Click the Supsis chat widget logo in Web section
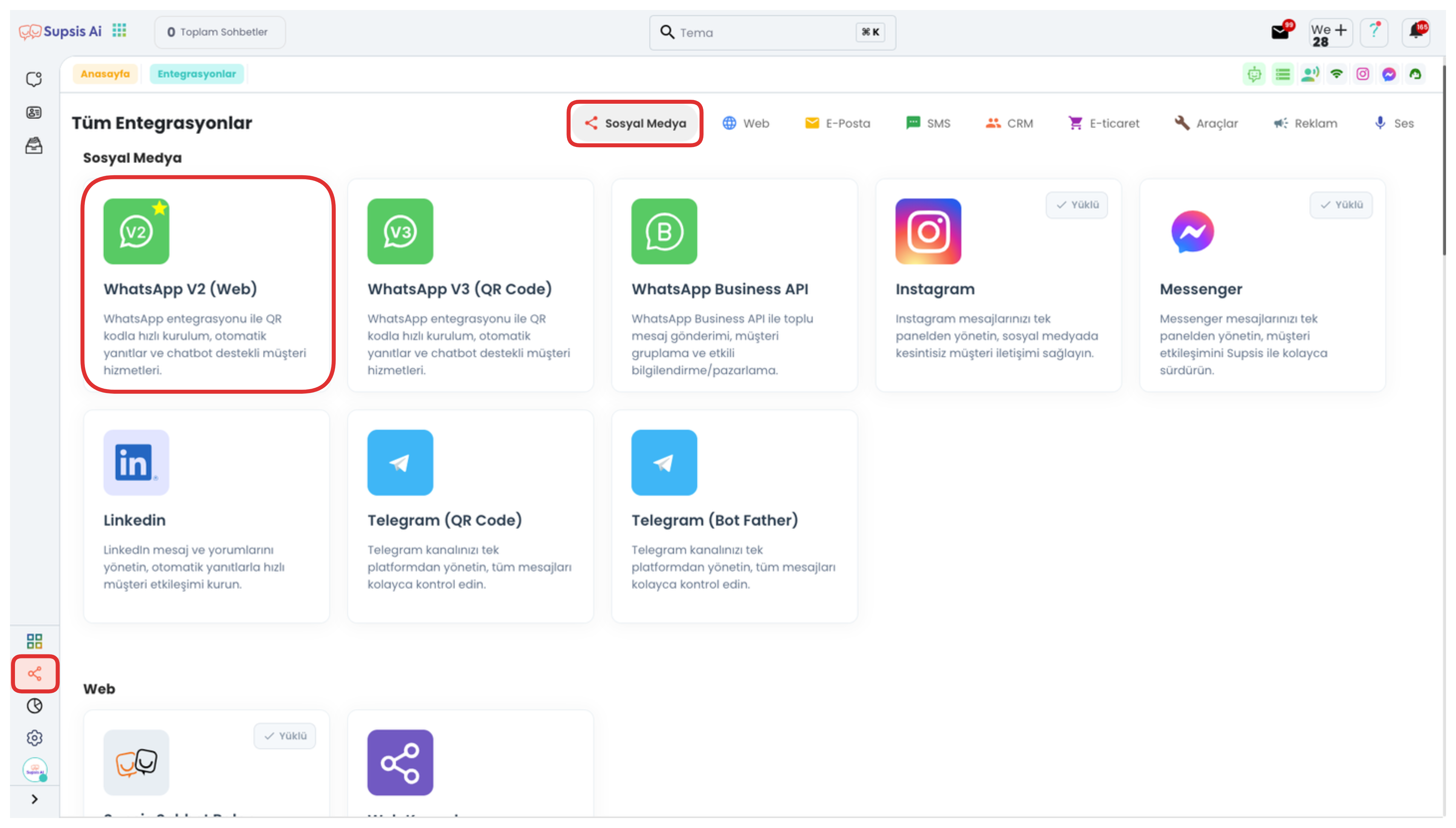Screen dimensions: 1456x828 tap(136, 762)
